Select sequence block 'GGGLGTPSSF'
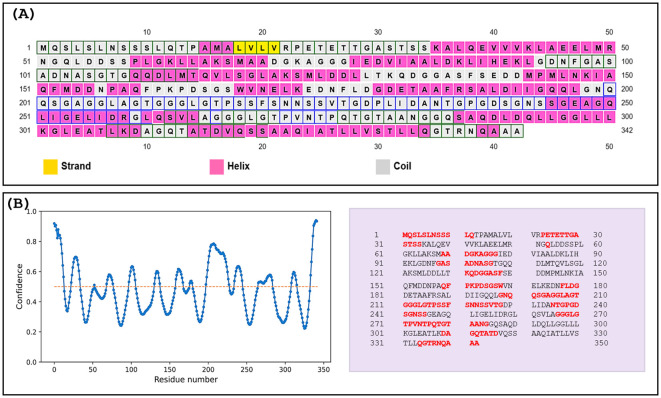The width and height of the screenshot is (661, 398). click(426, 305)
